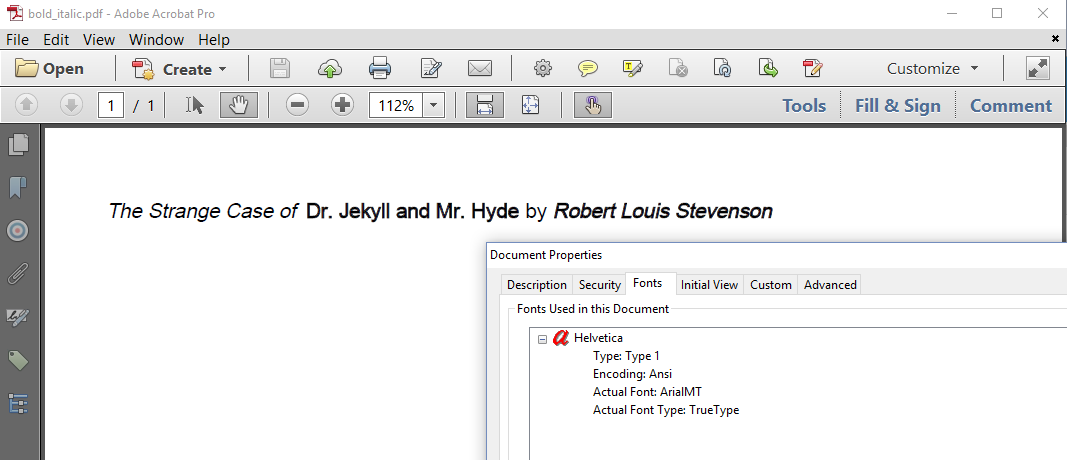Select the Helvetica font entry
The height and width of the screenshot is (460, 1067).
pos(598,338)
